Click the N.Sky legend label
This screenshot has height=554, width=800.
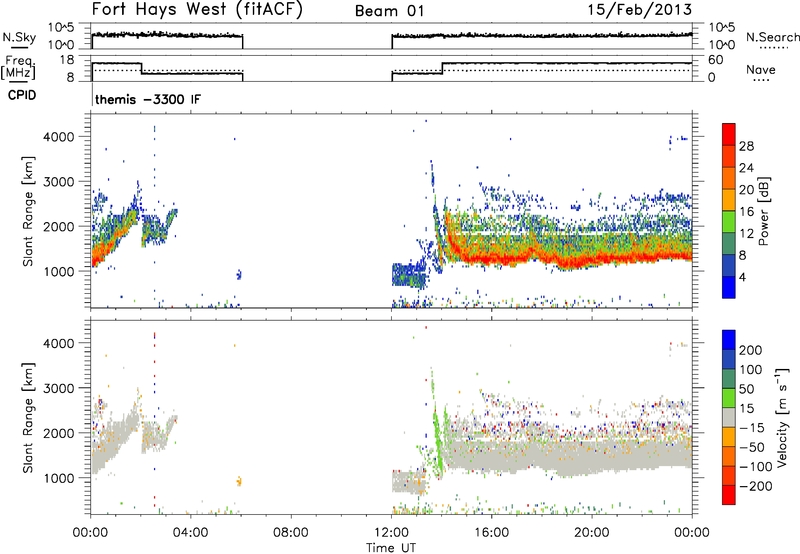tap(19, 37)
